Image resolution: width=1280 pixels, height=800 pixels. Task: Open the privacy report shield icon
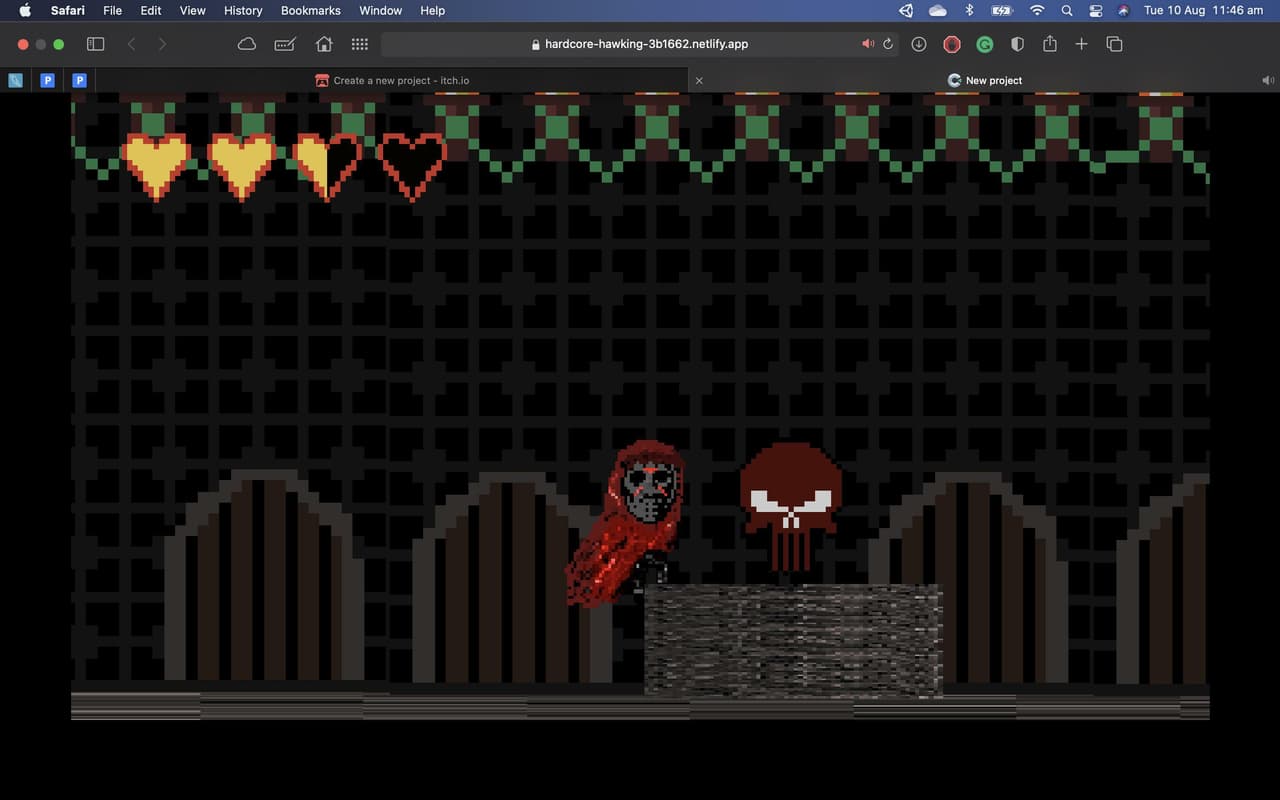click(x=1018, y=44)
